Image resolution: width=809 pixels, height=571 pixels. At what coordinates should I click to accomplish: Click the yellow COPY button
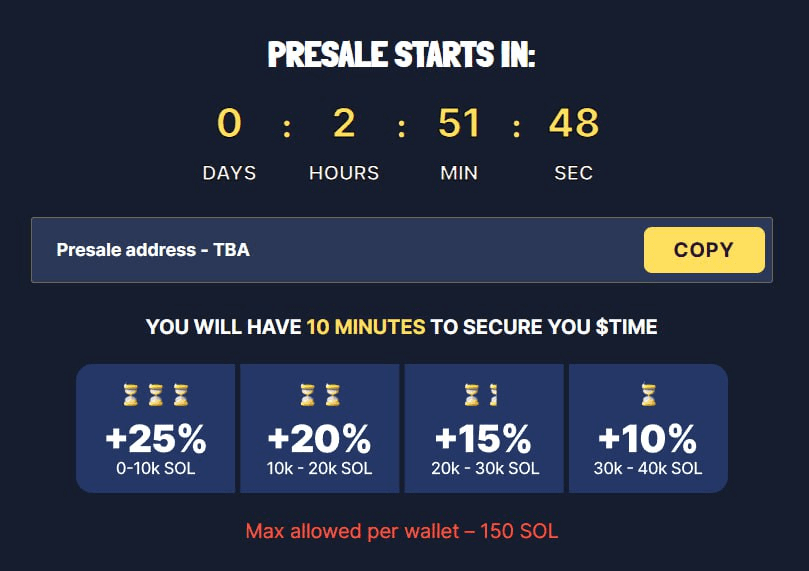click(704, 250)
